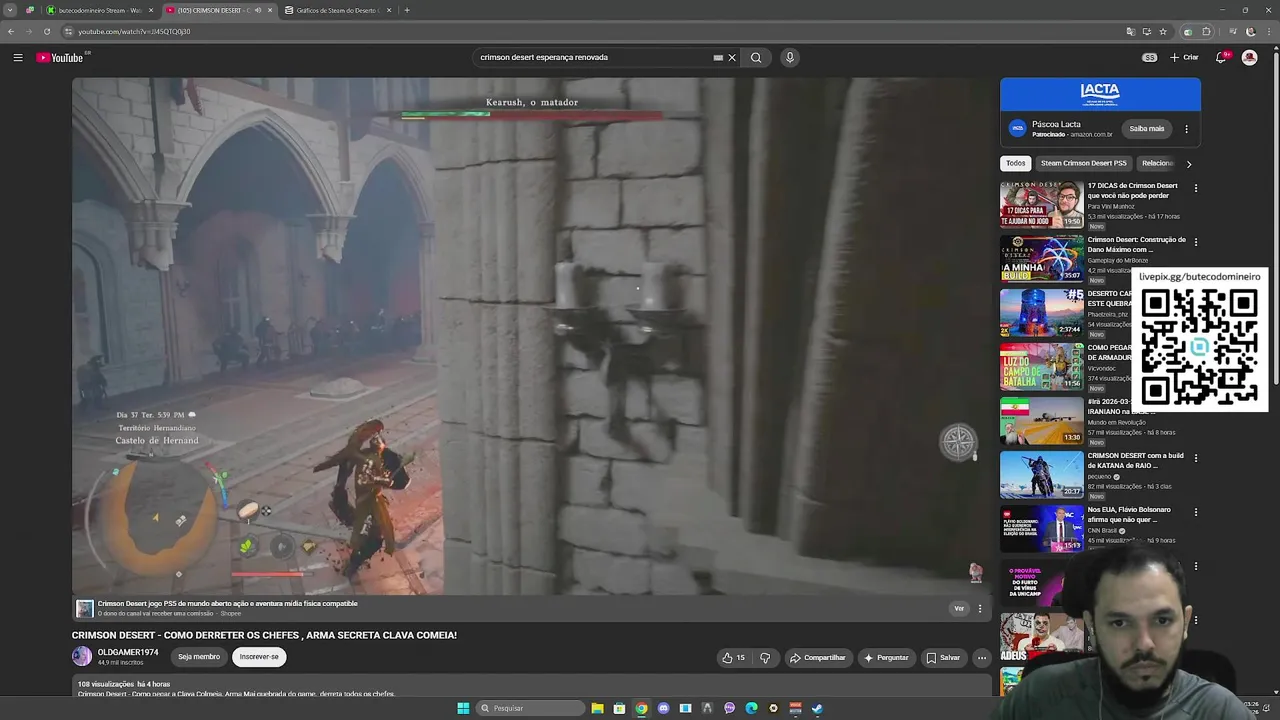Open 'Construção de Dano Máximo' video title
1280x720 pixels.
click(x=1137, y=244)
